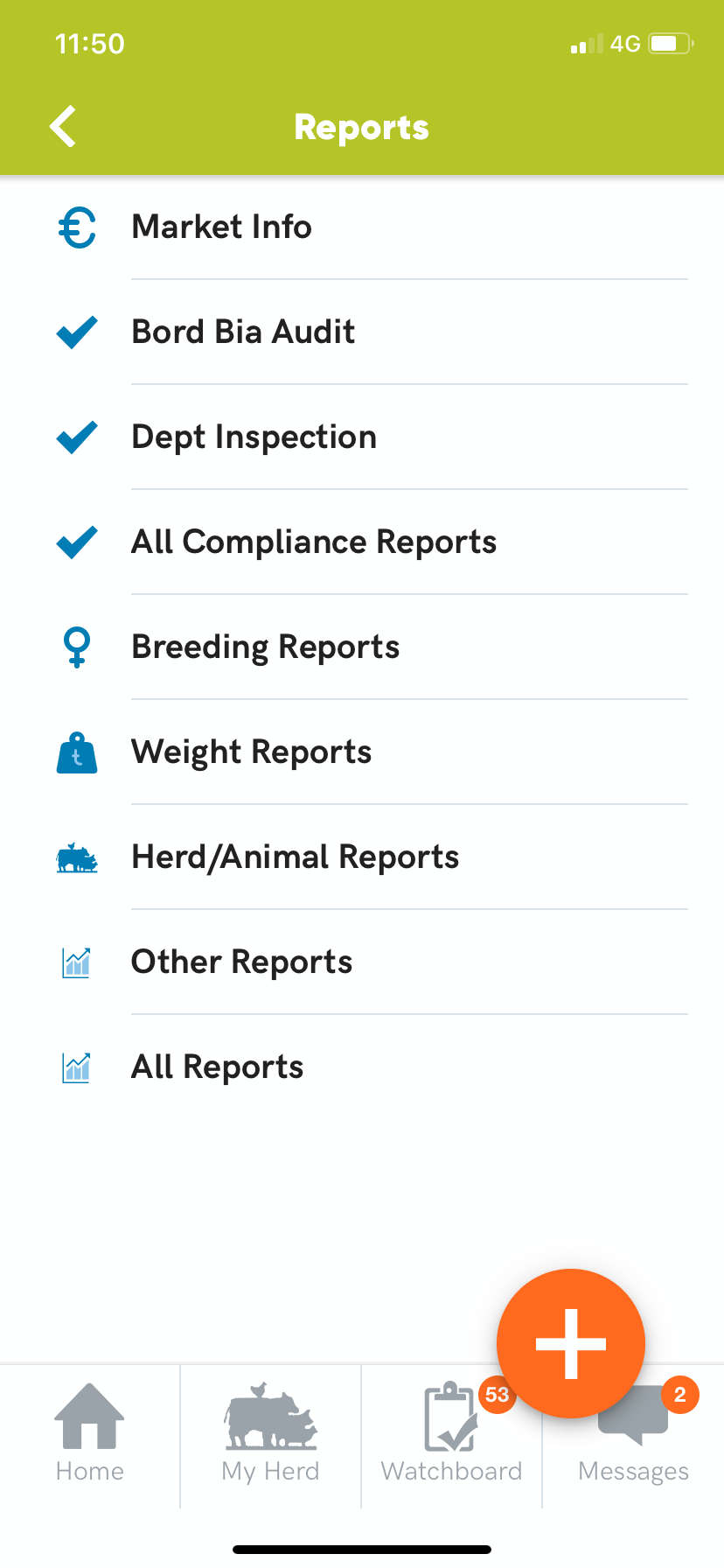Viewport: 724px width, 1568px height.
Task: Switch to the Home tab
Action: pyautogui.click(x=89, y=1435)
